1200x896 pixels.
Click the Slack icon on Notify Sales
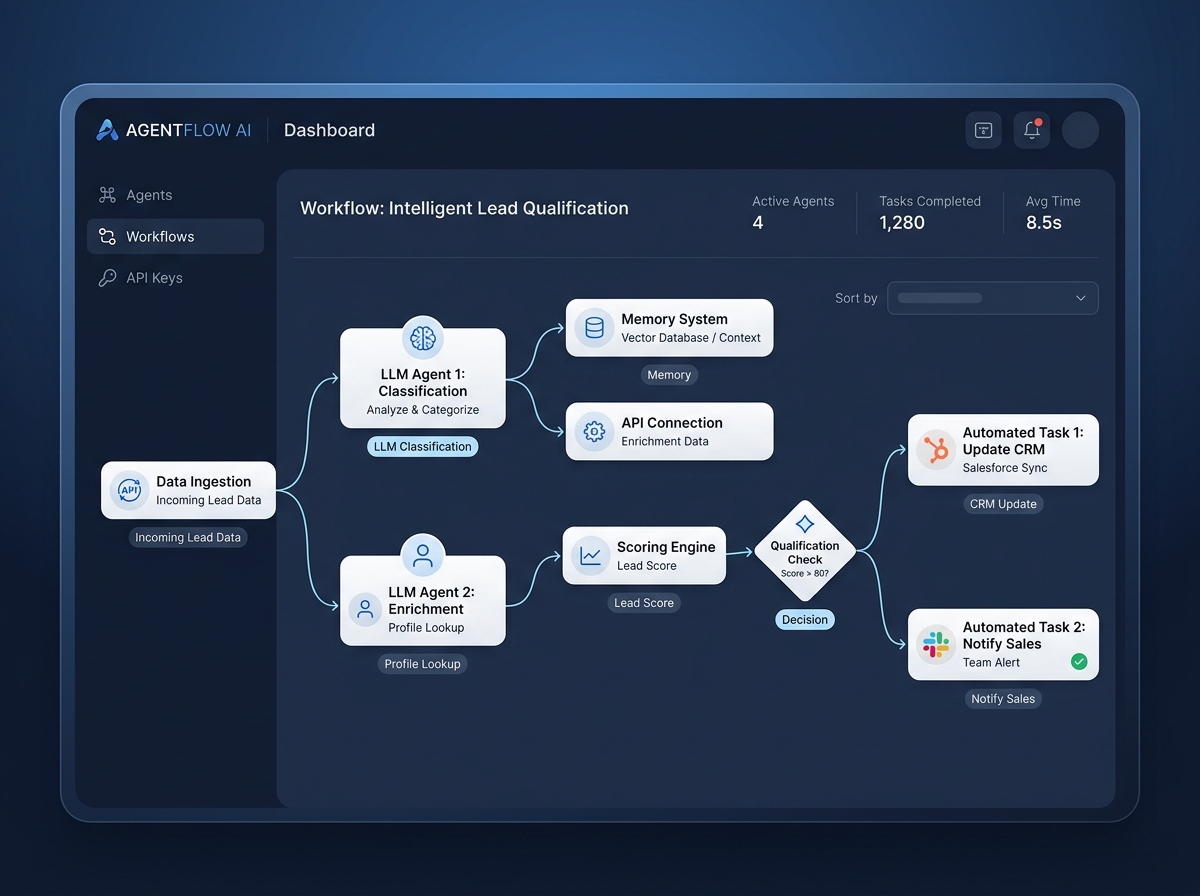pyautogui.click(x=936, y=645)
